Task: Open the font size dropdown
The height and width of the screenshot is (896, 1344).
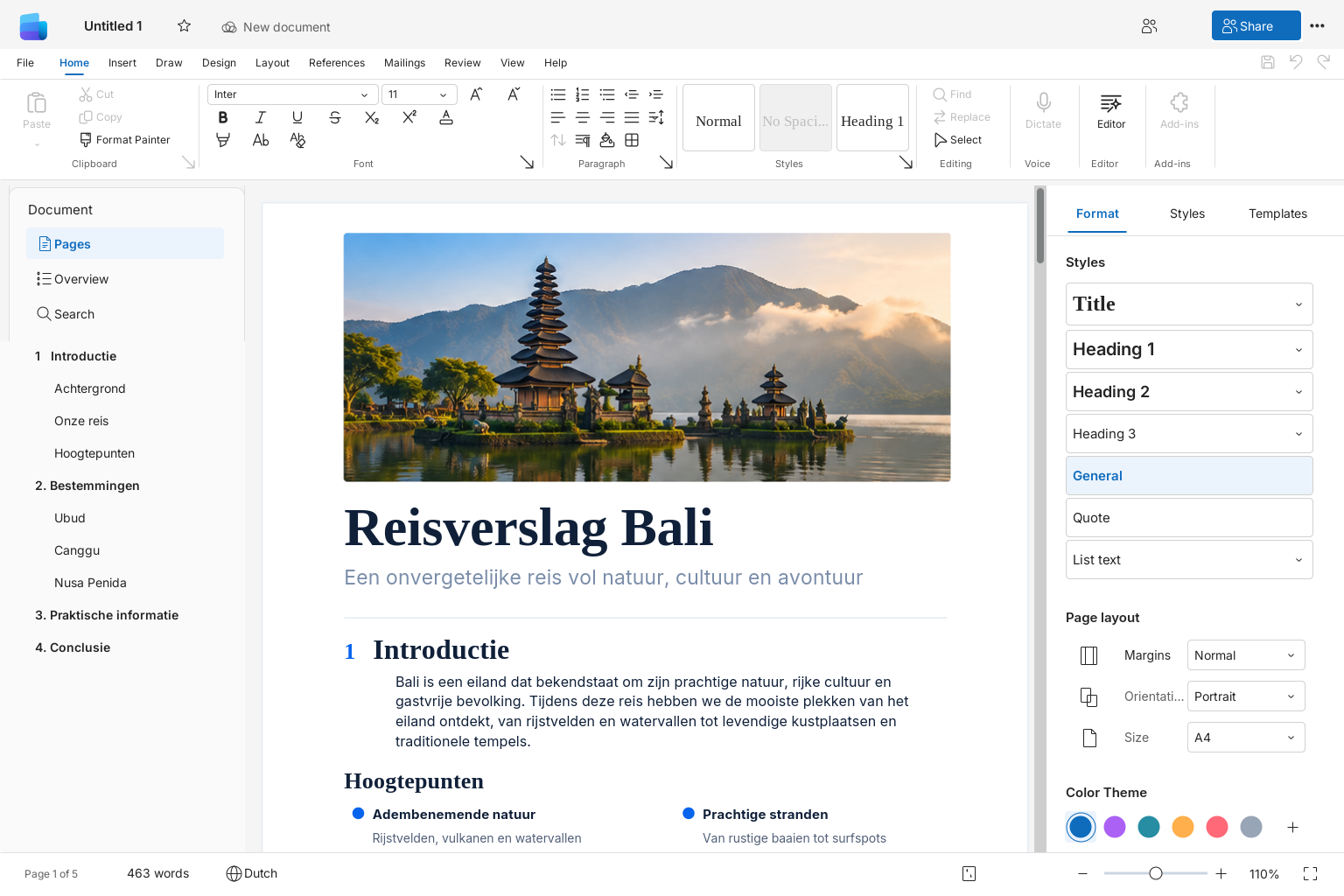Action: [x=419, y=94]
